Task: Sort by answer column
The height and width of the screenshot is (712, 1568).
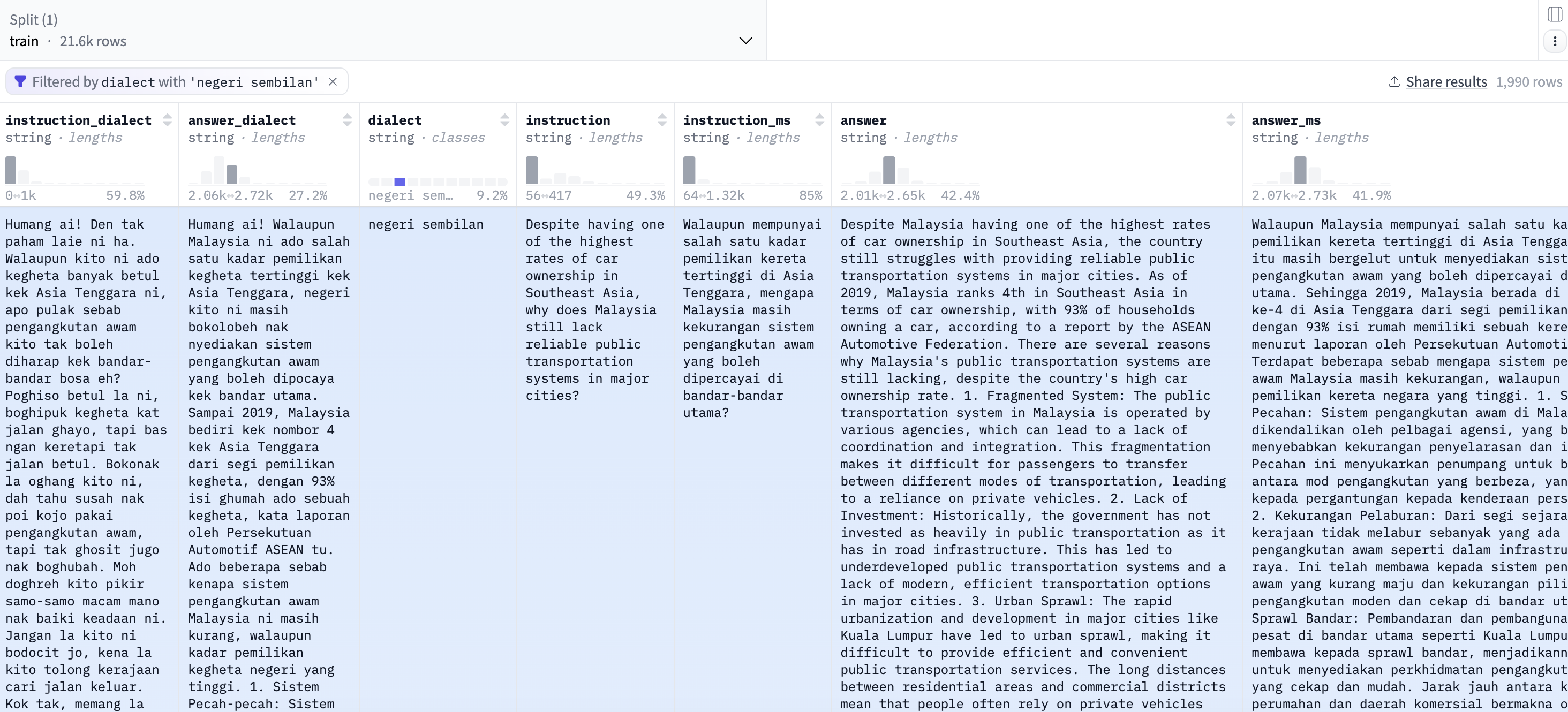Action: click(1231, 120)
